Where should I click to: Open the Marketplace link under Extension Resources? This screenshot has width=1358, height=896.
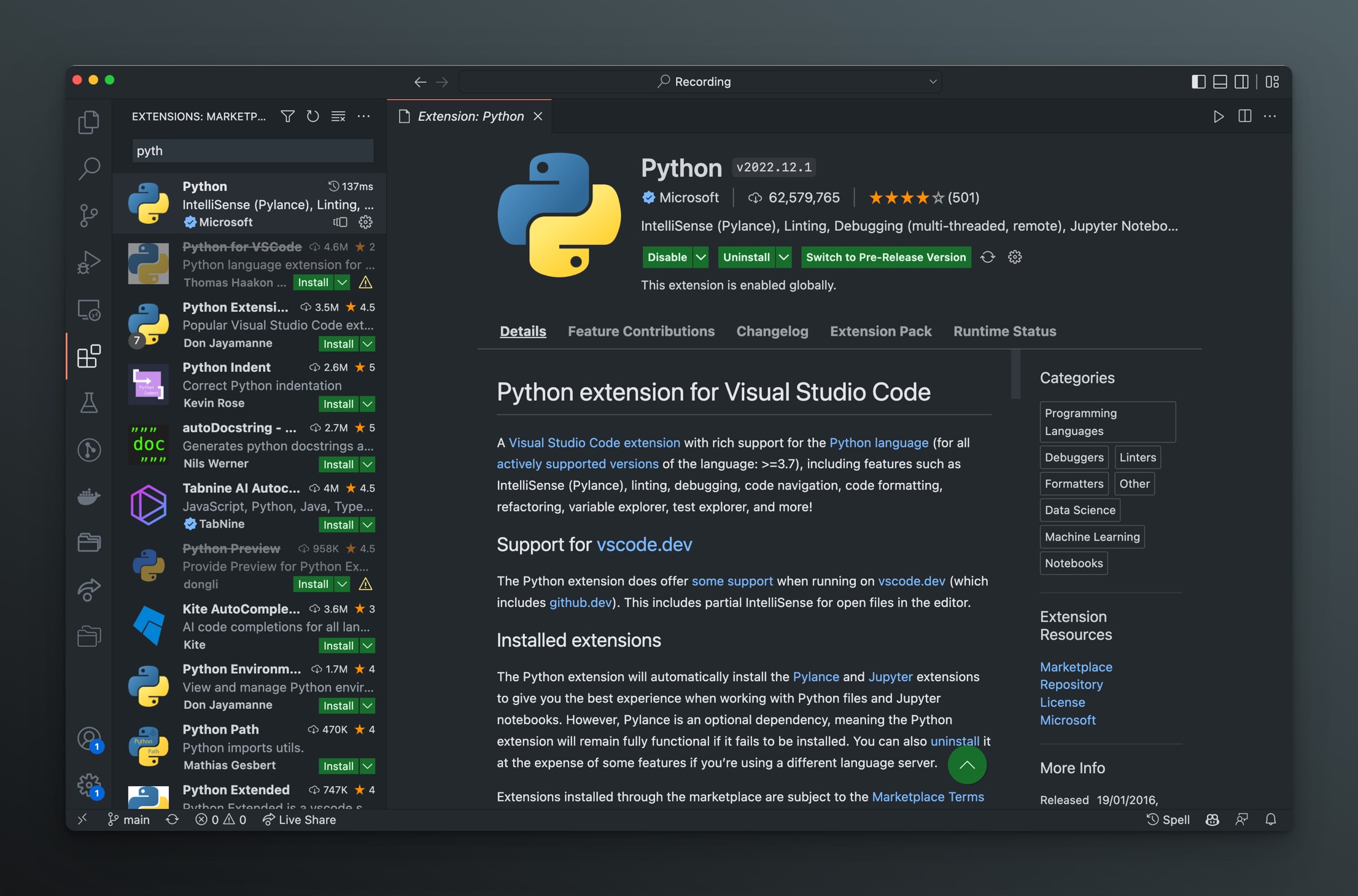coord(1075,665)
